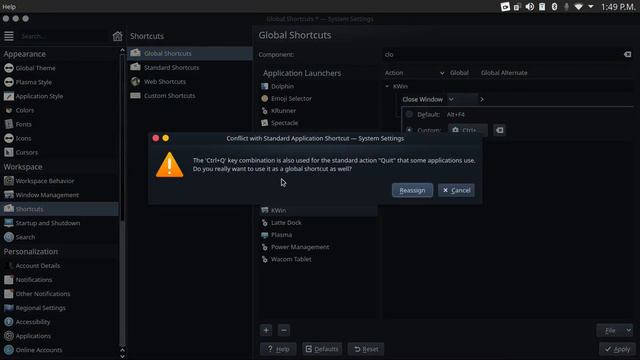Click the sidebar scroll up arrow

point(122,50)
